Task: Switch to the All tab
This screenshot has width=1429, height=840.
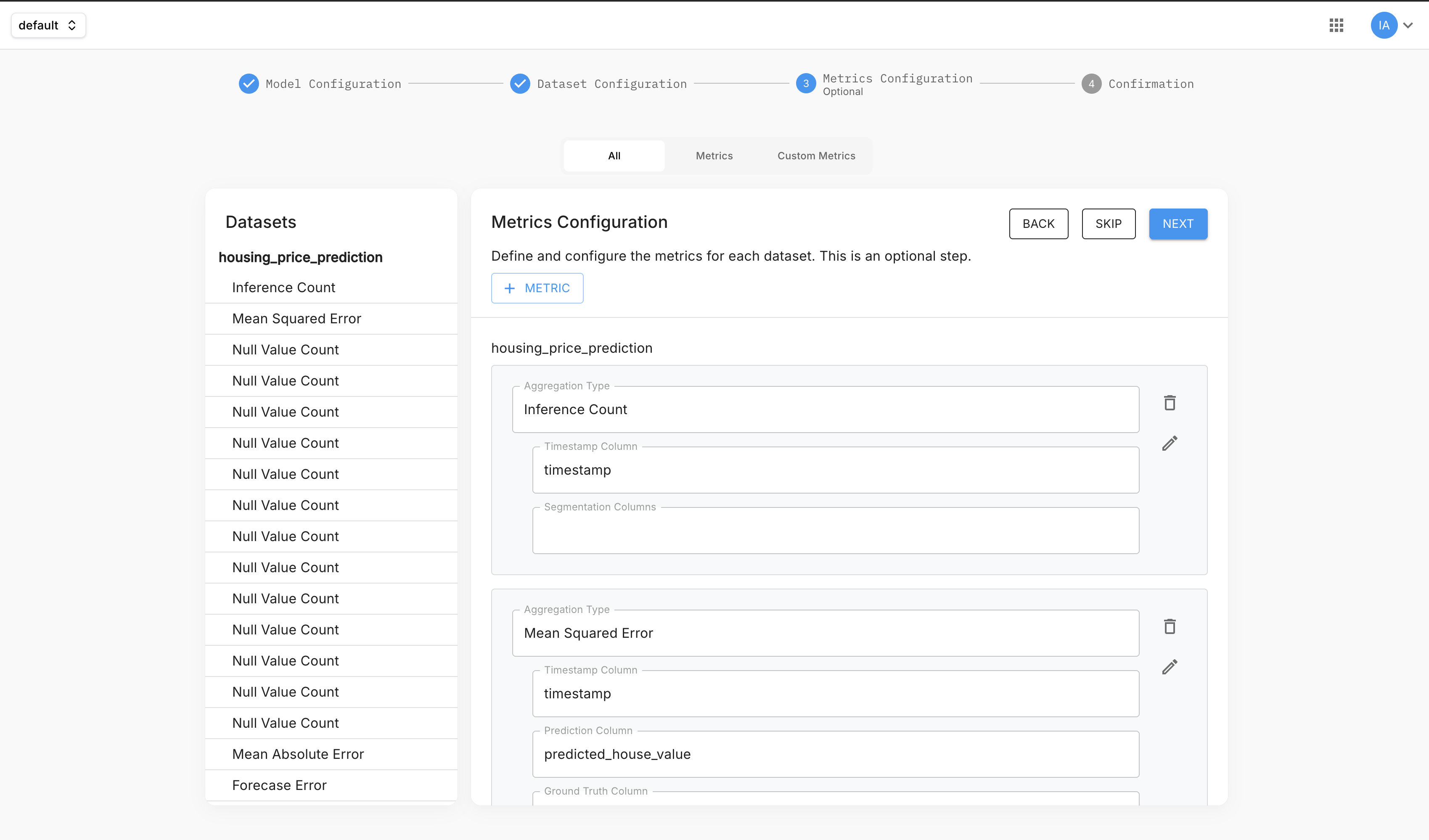Action: 614,156
